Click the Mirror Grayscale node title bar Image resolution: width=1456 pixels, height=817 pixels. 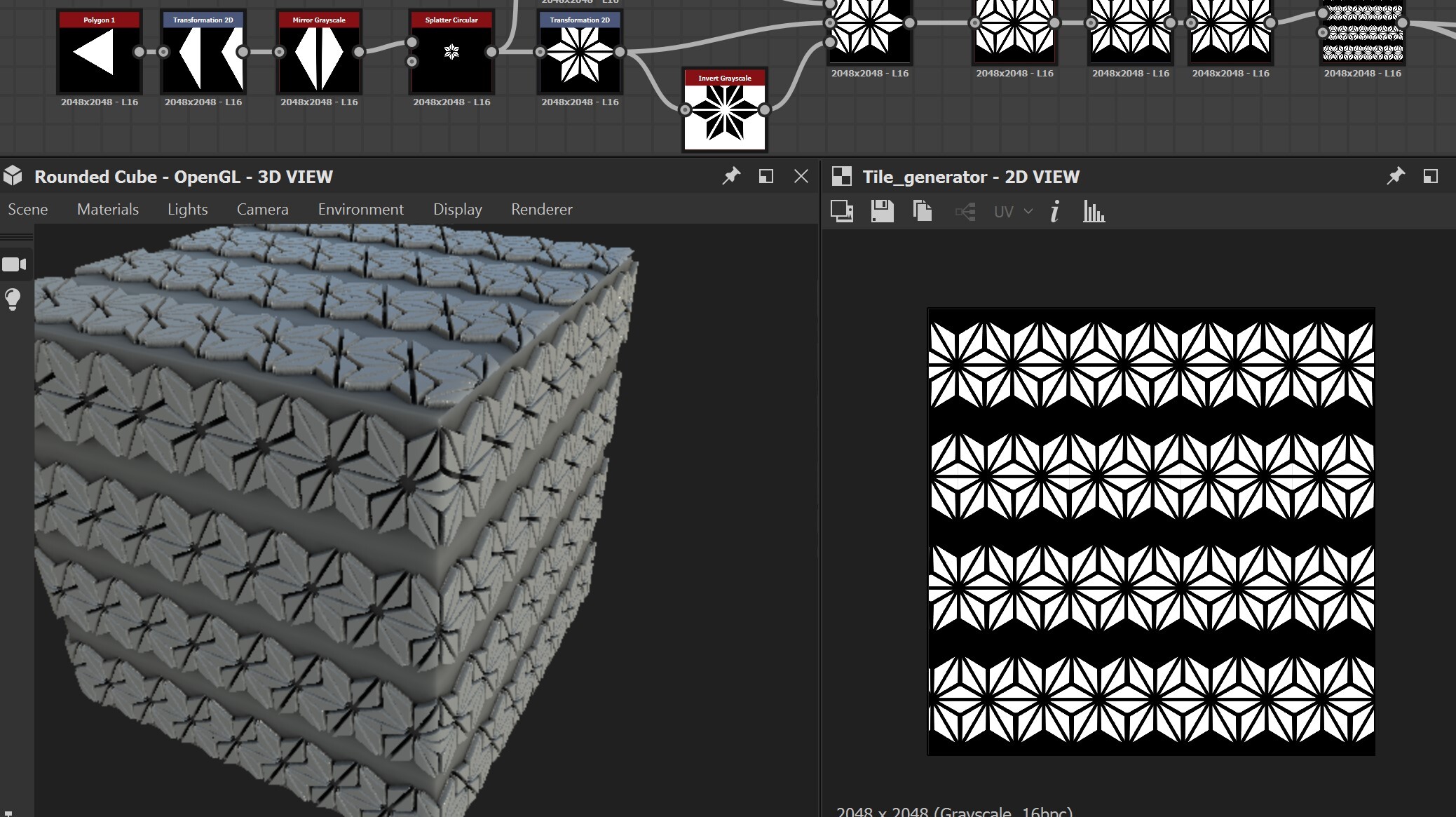319,20
